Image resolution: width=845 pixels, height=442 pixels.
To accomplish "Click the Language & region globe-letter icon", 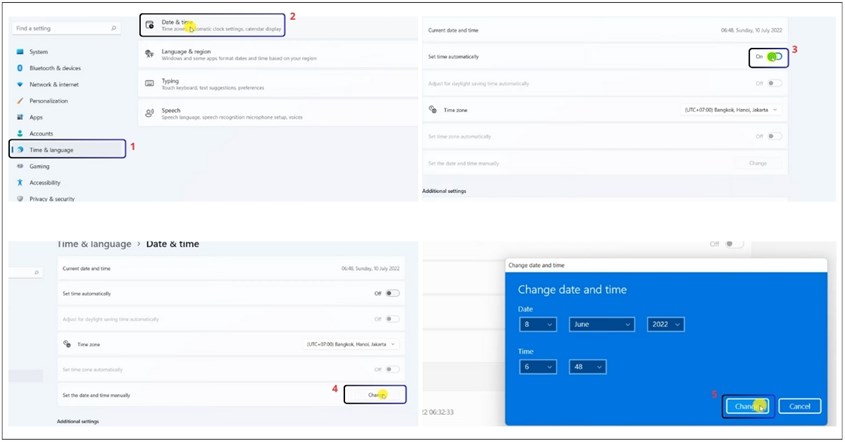I will click(x=149, y=54).
